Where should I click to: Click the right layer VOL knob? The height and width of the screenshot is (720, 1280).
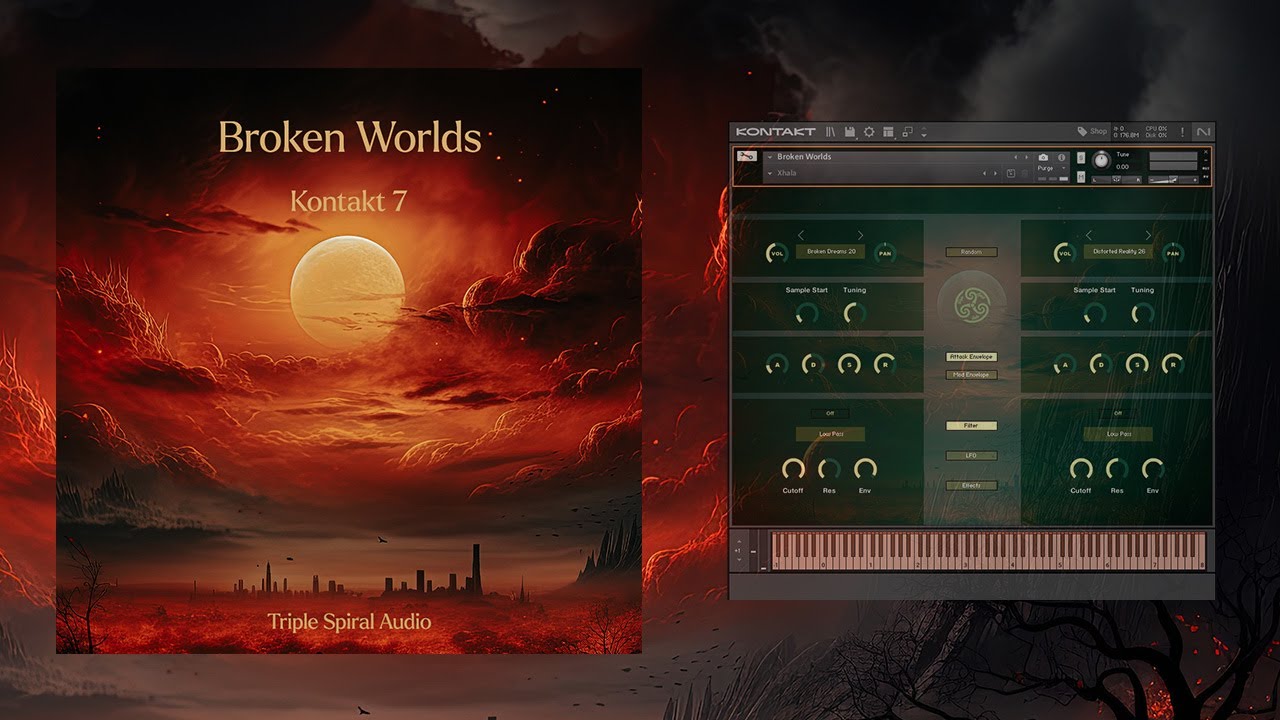click(1065, 254)
